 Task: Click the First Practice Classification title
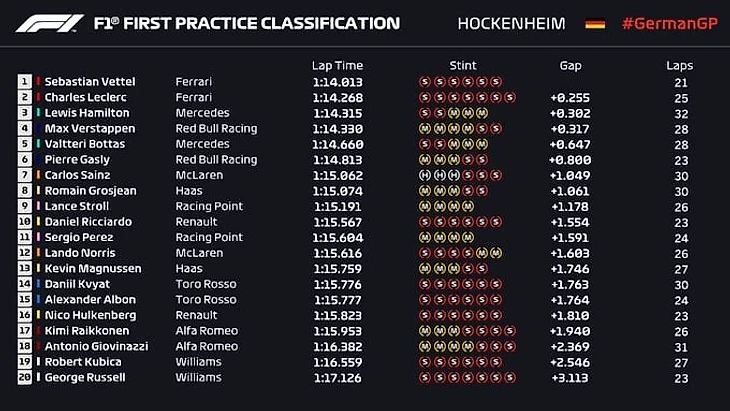[x=246, y=24]
